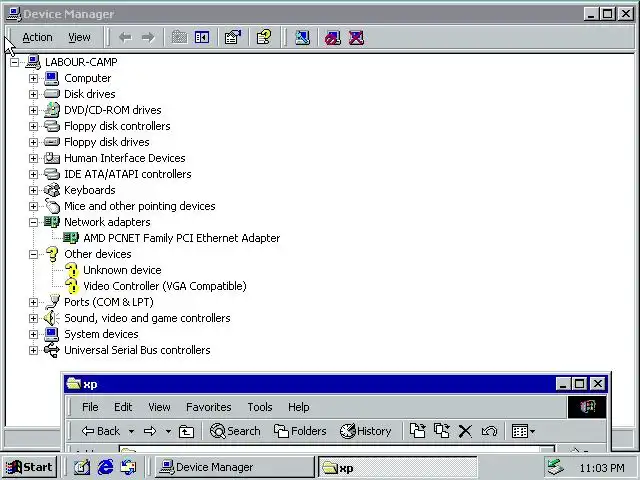Click the Keyboards category icon

(51, 190)
